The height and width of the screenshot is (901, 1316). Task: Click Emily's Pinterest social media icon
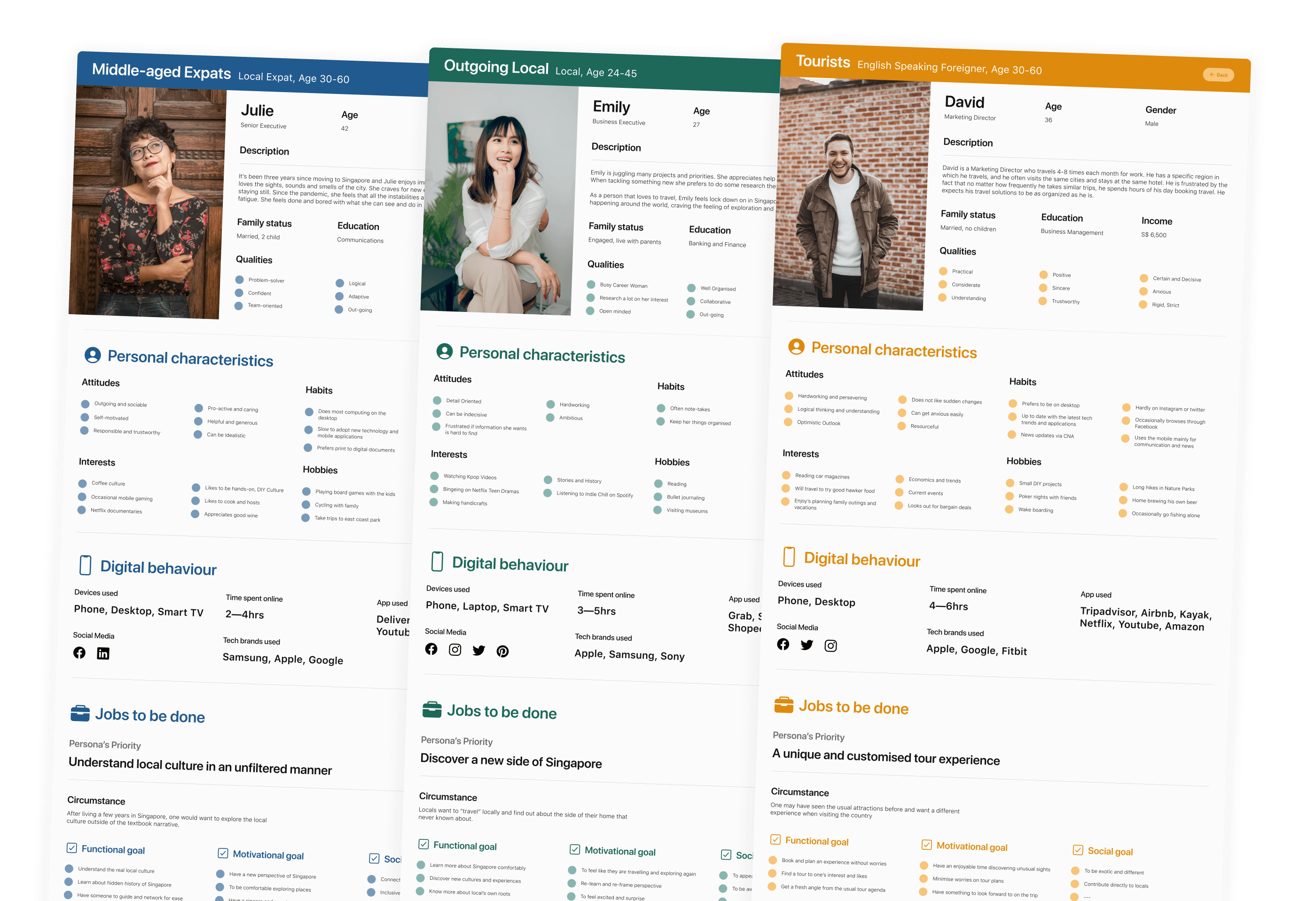coord(502,651)
